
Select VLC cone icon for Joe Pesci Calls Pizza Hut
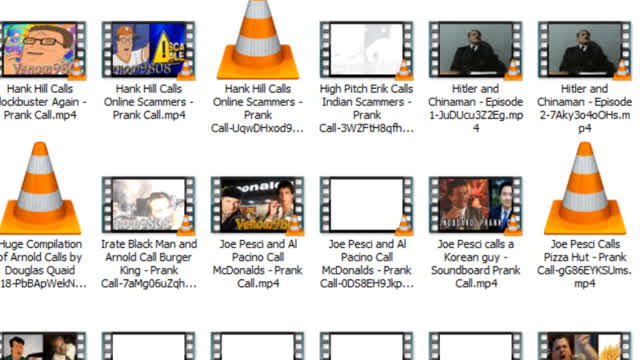pyautogui.click(x=584, y=188)
